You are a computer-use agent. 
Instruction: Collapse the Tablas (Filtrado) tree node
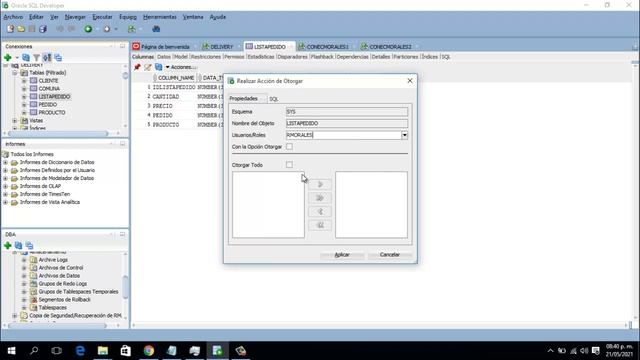pos(15,73)
